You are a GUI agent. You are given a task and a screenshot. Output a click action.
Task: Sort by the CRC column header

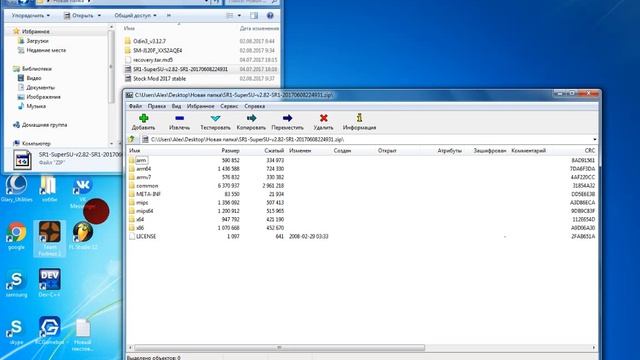589,151
